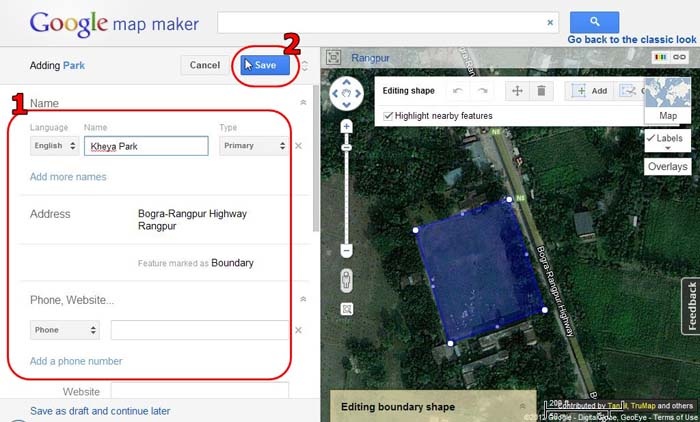Image resolution: width=700 pixels, height=422 pixels.
Task: Undo the last shape edit
Action: coord(458,91)
